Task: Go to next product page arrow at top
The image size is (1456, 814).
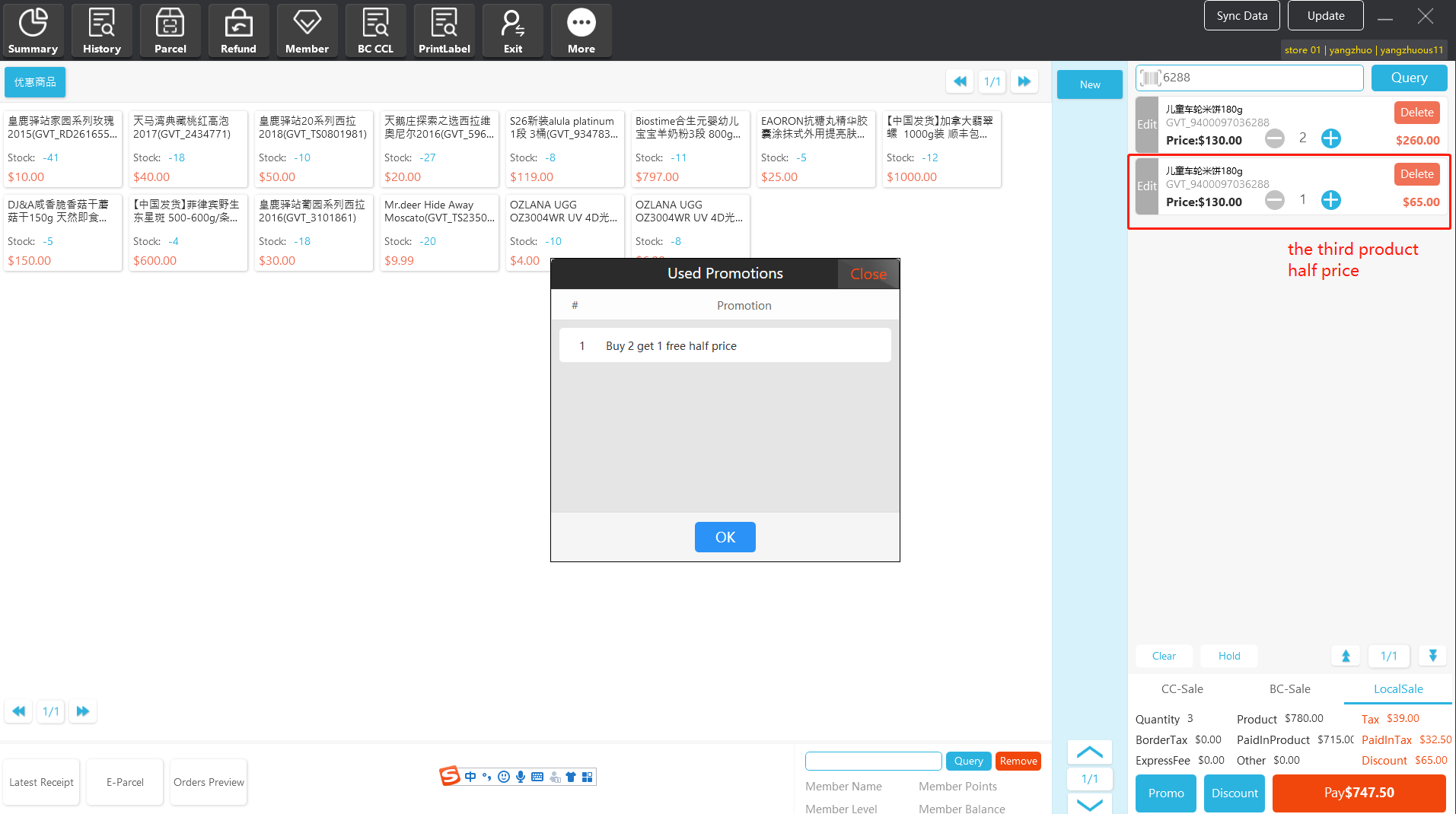Action: tap(1024, 81)
